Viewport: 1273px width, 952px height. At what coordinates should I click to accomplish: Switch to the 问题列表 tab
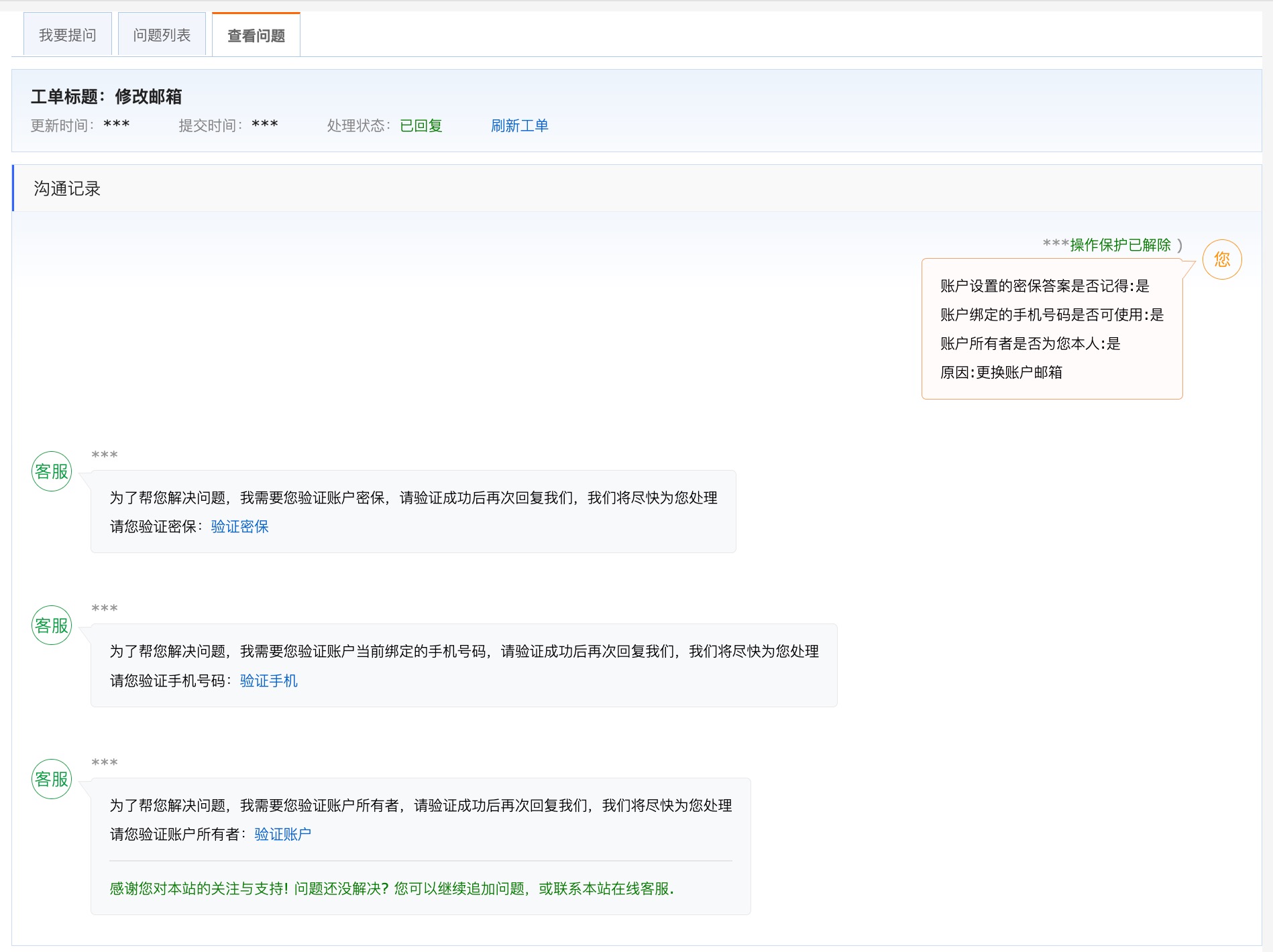tap(162, 35)
